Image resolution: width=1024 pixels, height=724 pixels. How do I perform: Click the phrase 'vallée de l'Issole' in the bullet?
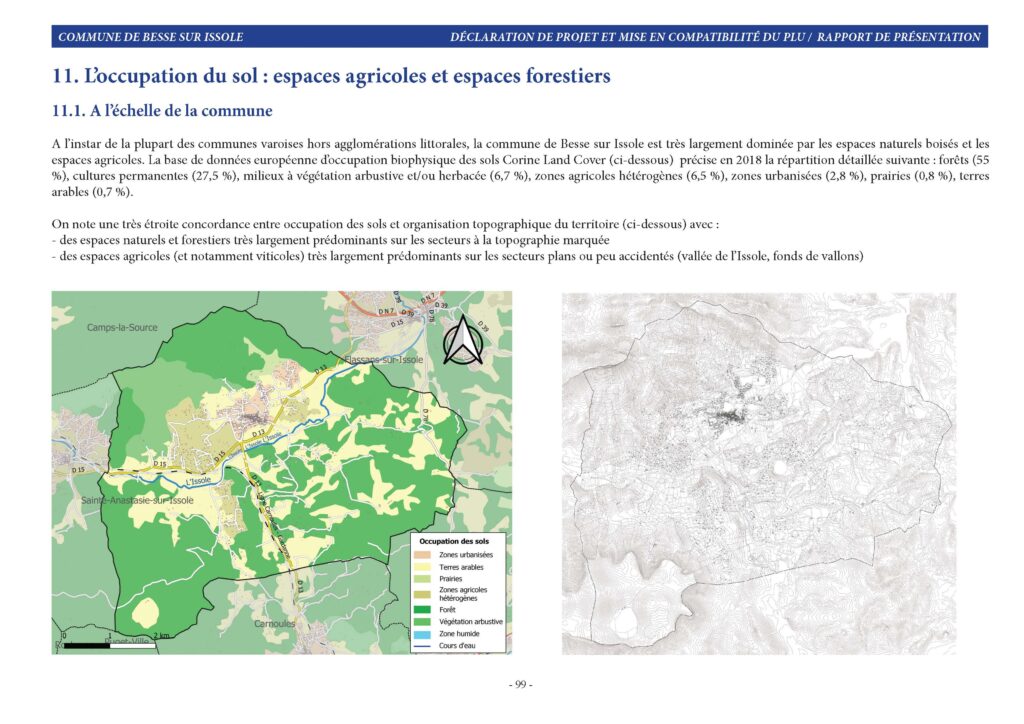724,257
